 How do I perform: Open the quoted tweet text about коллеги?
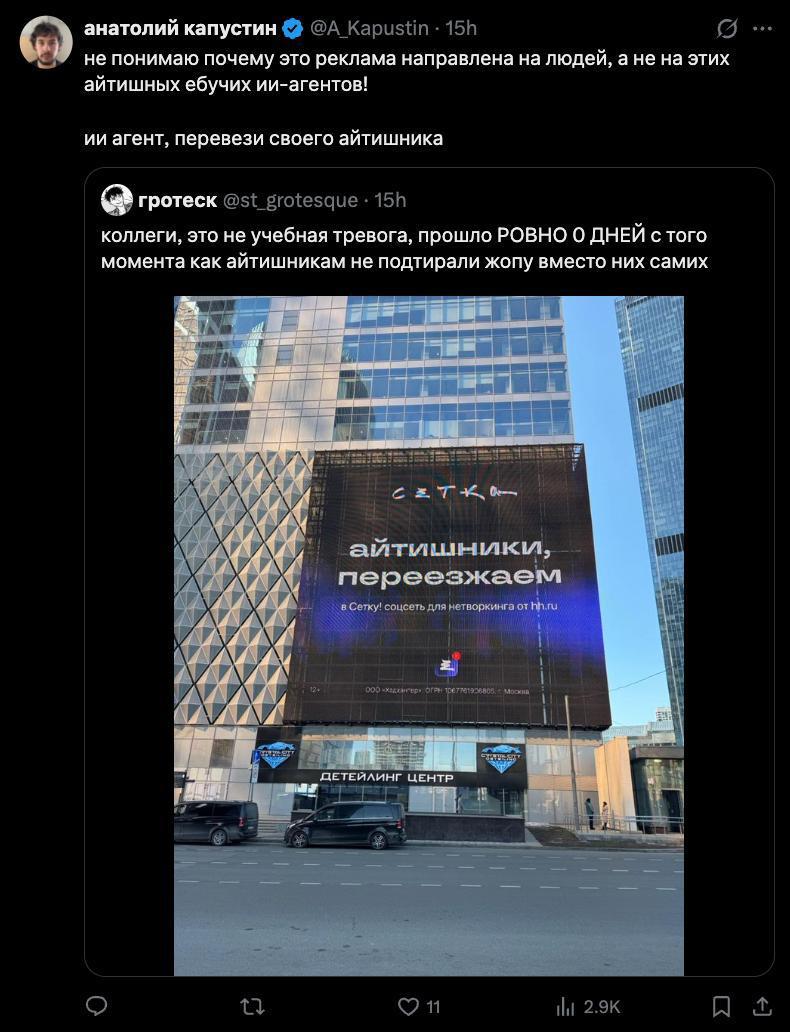coord(404,248)
